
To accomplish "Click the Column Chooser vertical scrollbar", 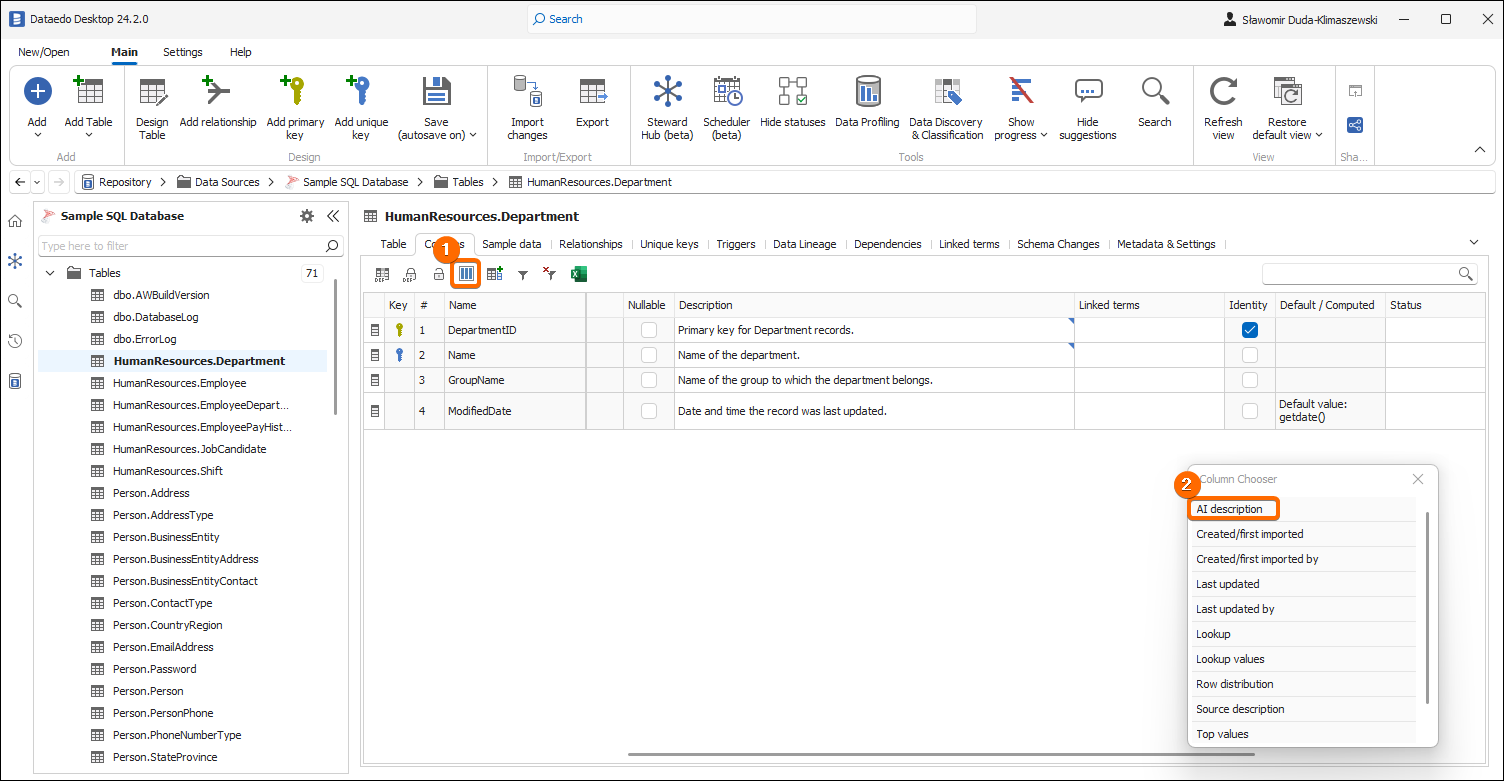I will (x=1427, y=607).
